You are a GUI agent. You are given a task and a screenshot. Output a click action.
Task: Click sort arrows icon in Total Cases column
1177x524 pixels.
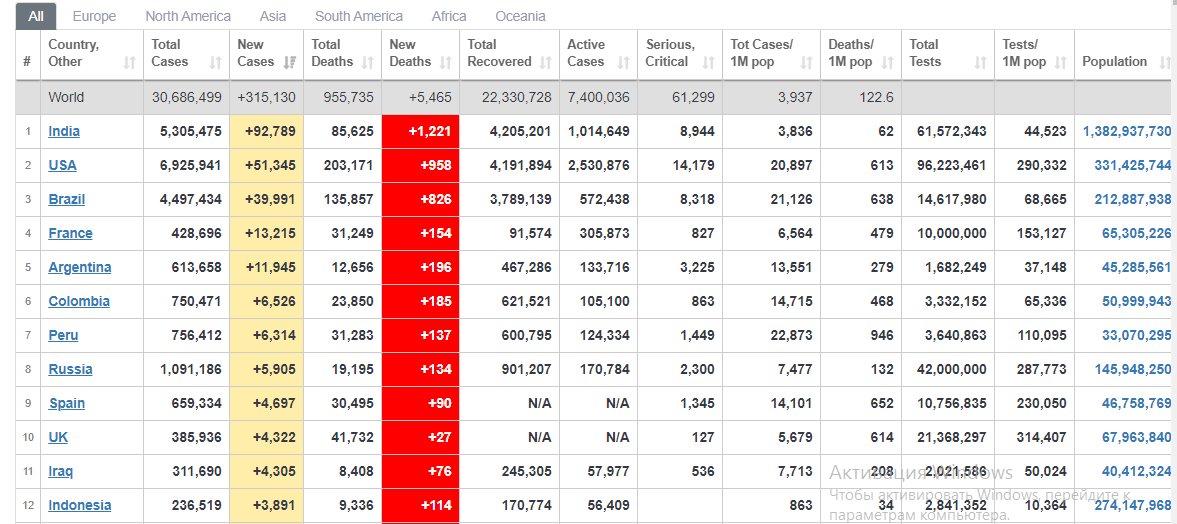pos(215,63)
